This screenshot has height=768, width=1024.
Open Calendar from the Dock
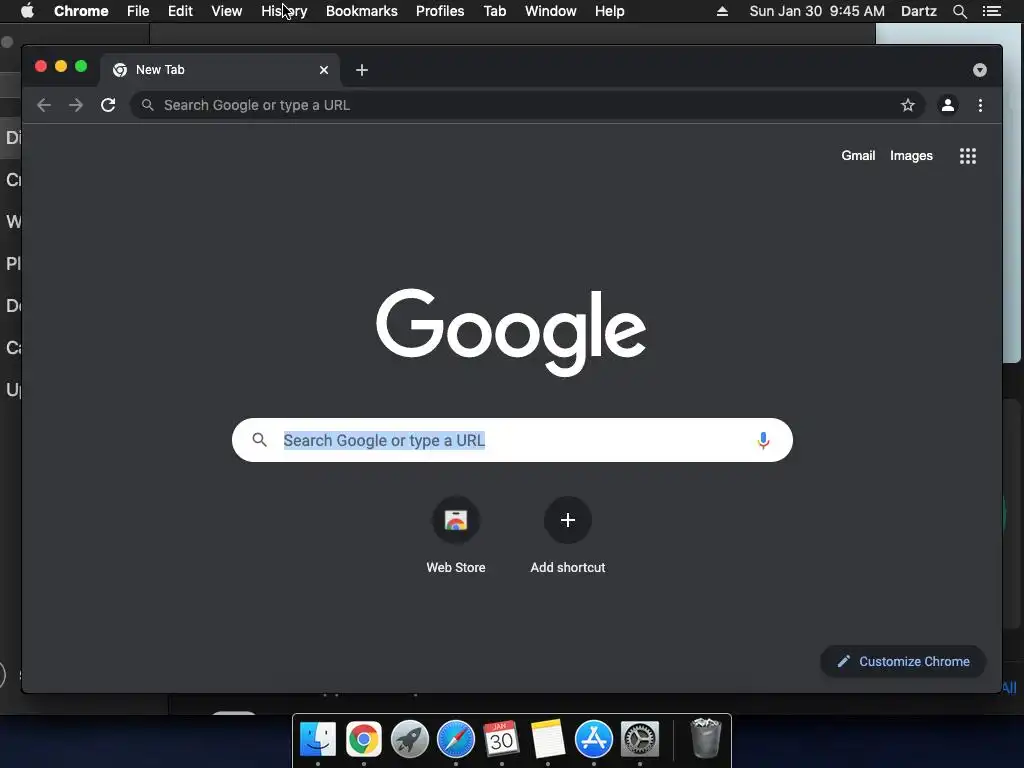pyautogui.click(x=502, y=739)
